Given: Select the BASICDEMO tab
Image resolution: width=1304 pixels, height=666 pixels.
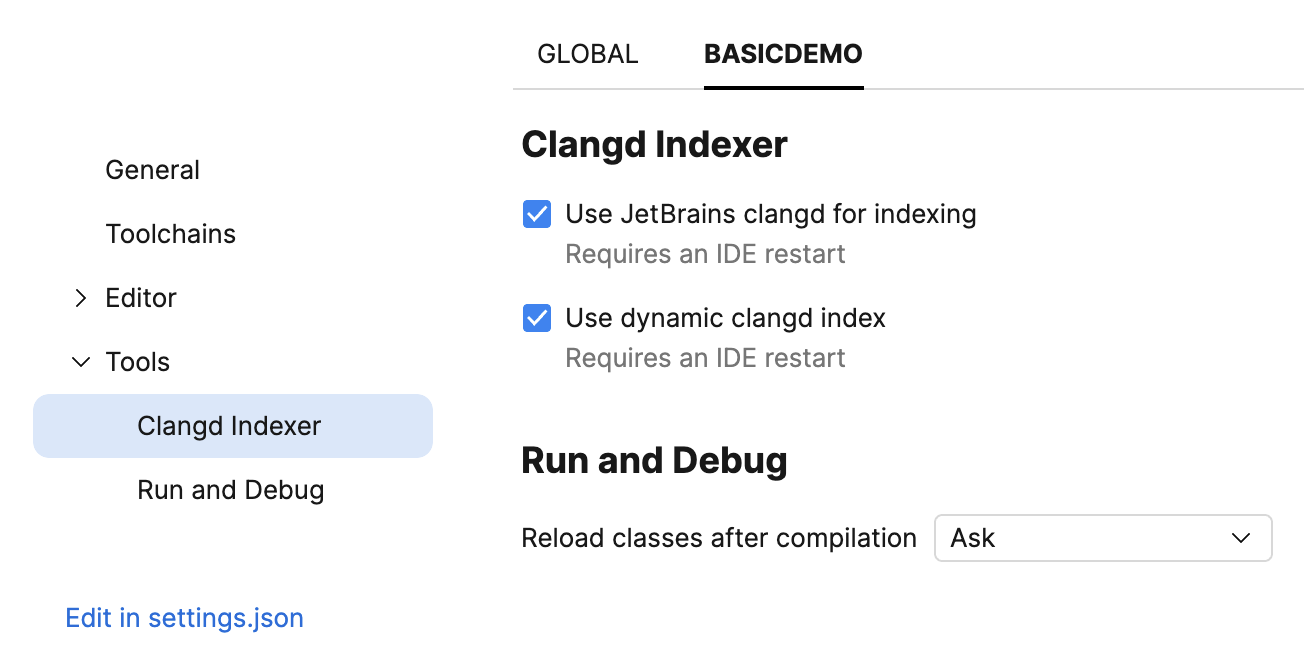Looking at the screenshot, I should tap(783, 54).
